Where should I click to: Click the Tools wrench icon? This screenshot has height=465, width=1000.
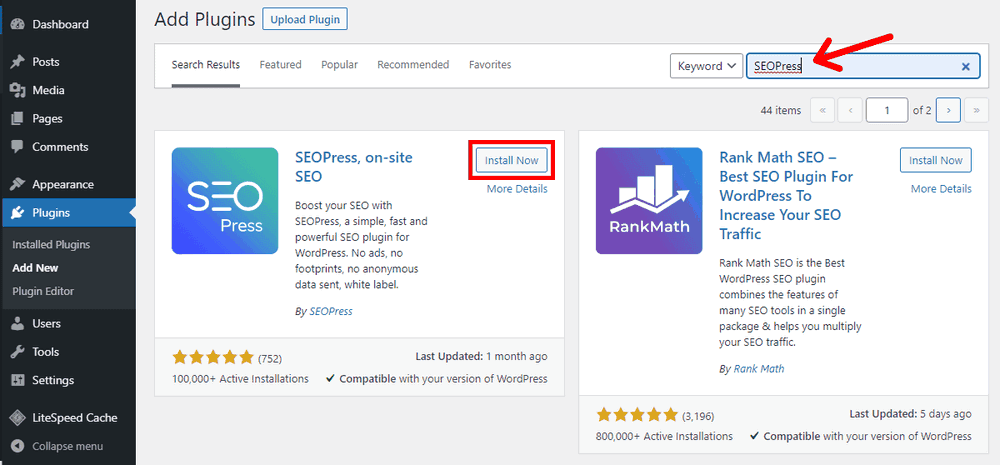coord(18,351)
